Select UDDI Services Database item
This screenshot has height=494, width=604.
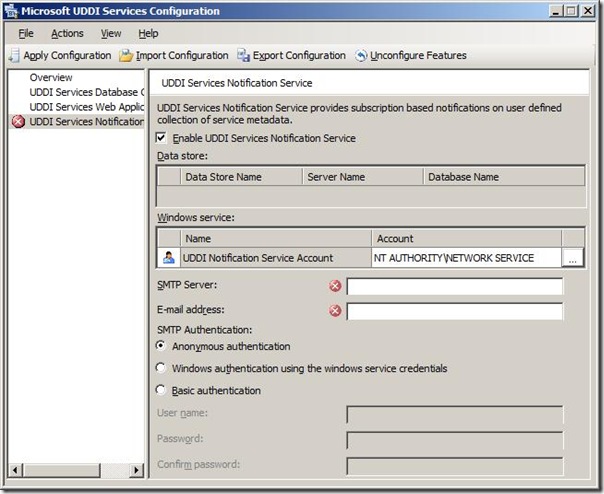point(87,92)
